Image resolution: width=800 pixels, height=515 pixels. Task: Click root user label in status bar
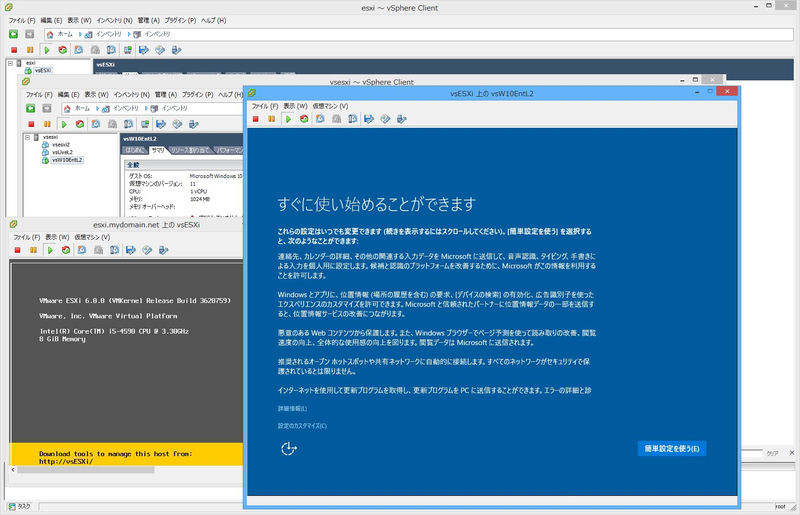coord(780,507)
